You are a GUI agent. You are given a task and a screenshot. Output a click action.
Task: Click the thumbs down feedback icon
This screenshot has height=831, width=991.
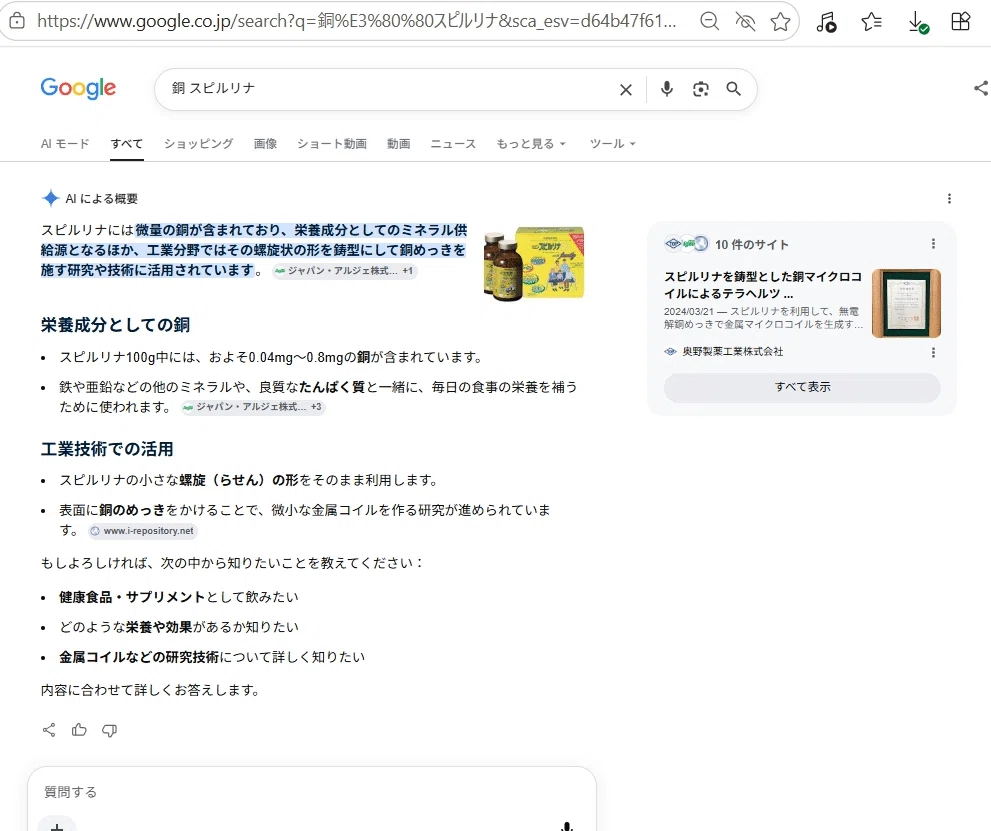tap(109, 731)
